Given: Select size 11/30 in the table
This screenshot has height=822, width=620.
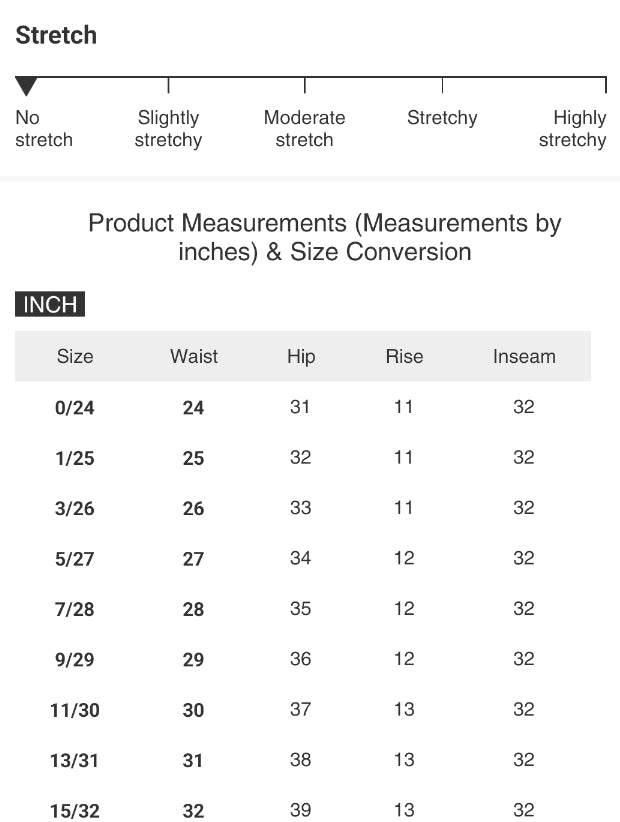Looking at the screenshot, I should coord(75,711).
